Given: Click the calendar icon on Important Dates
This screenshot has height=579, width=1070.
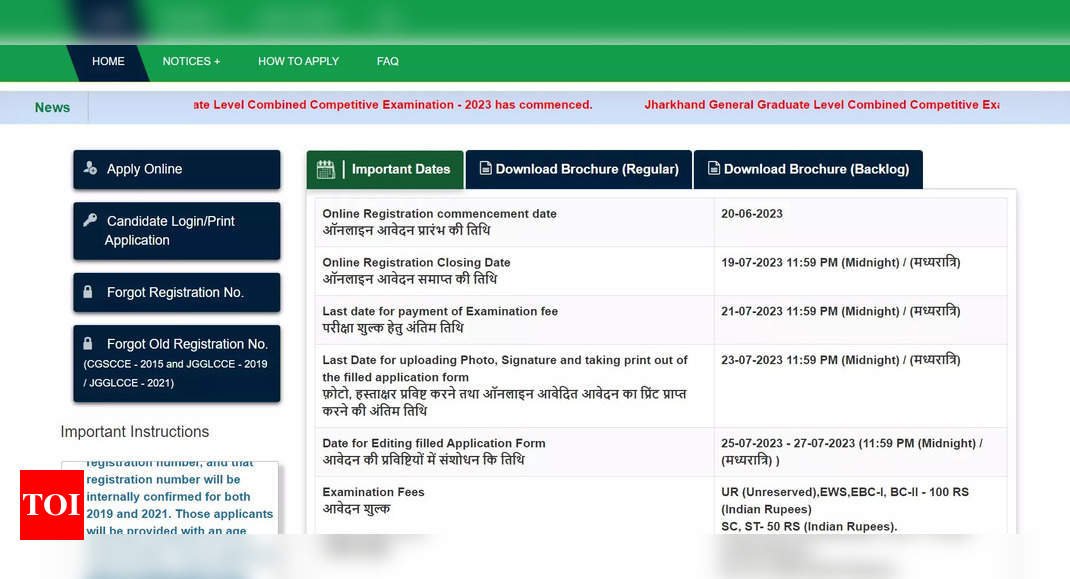Looking at the screenshot, I should coord(326,169).
